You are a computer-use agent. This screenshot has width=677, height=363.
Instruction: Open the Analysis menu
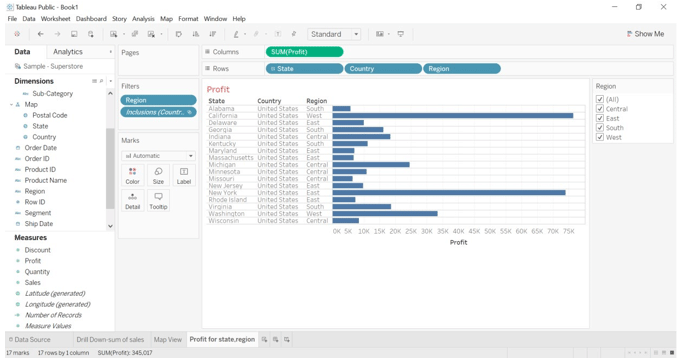(143, 19)
